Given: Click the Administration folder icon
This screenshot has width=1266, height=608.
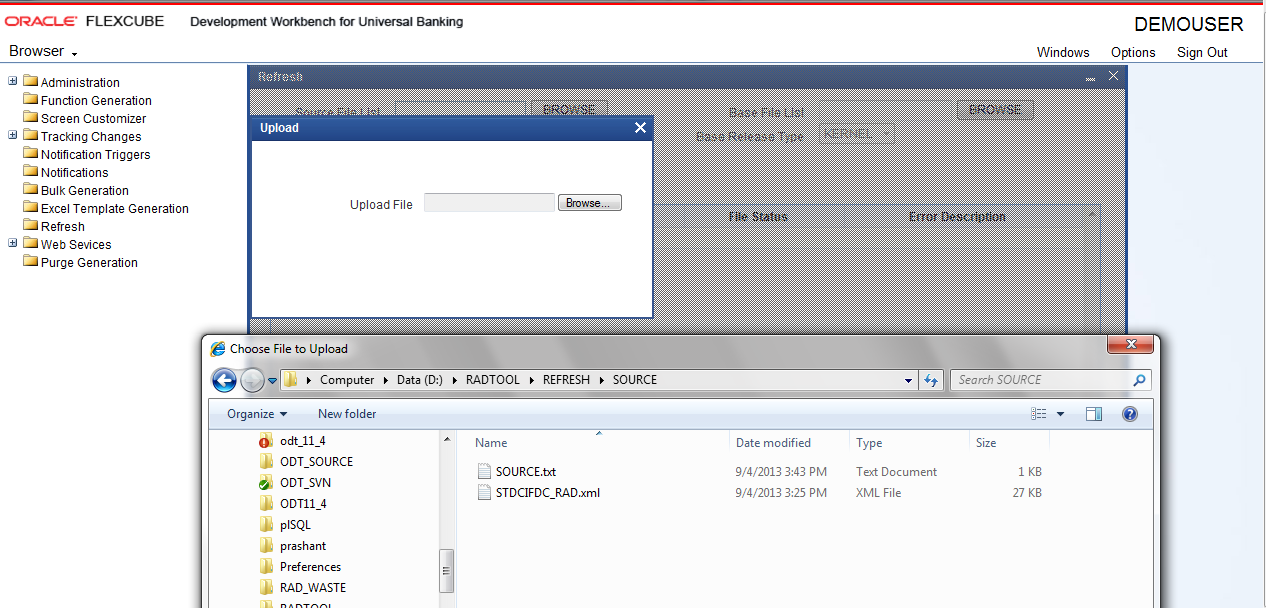Looking at the screenshot, I should [x=30, y=82].
